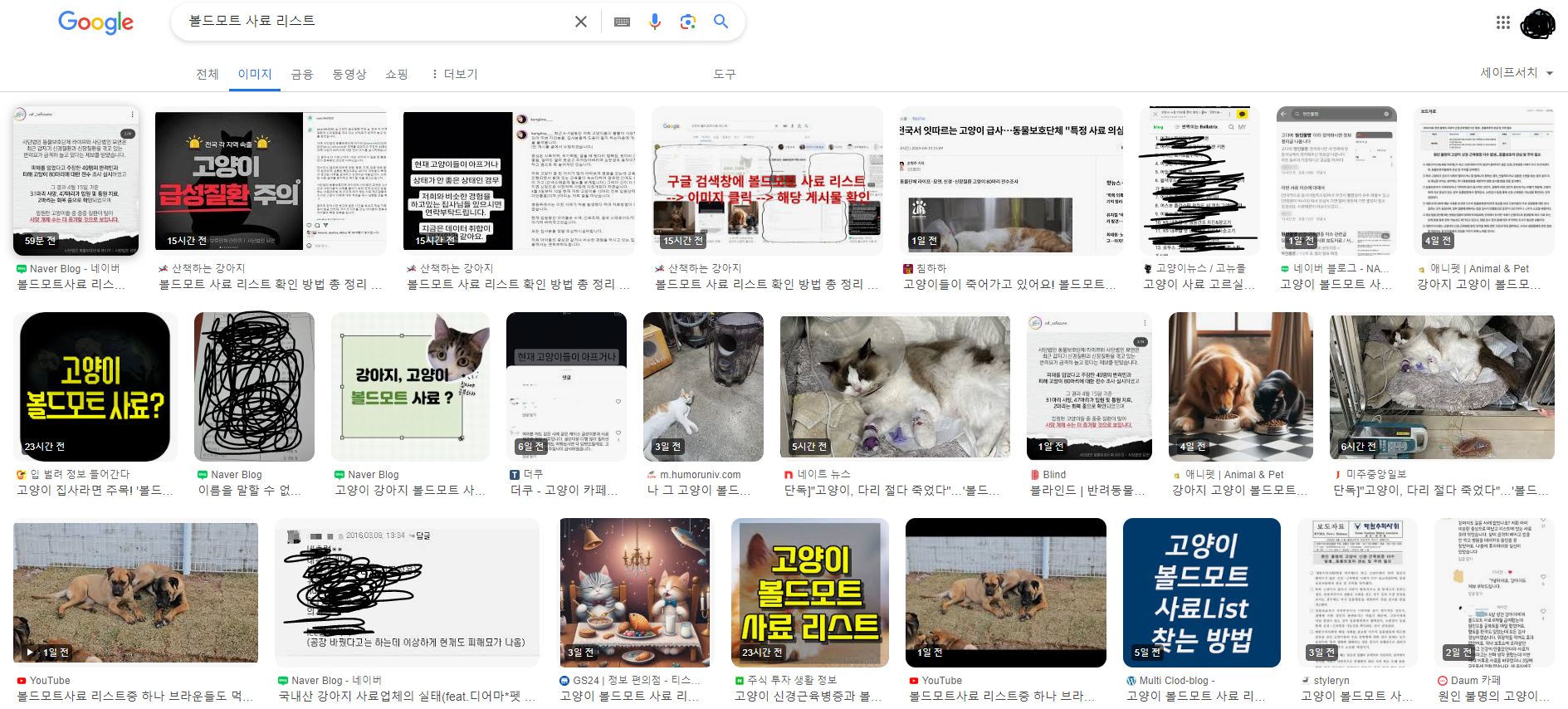
Task: Open 네이트 뉴스 cat with cone thumbnail
Action: pos(895,386)
